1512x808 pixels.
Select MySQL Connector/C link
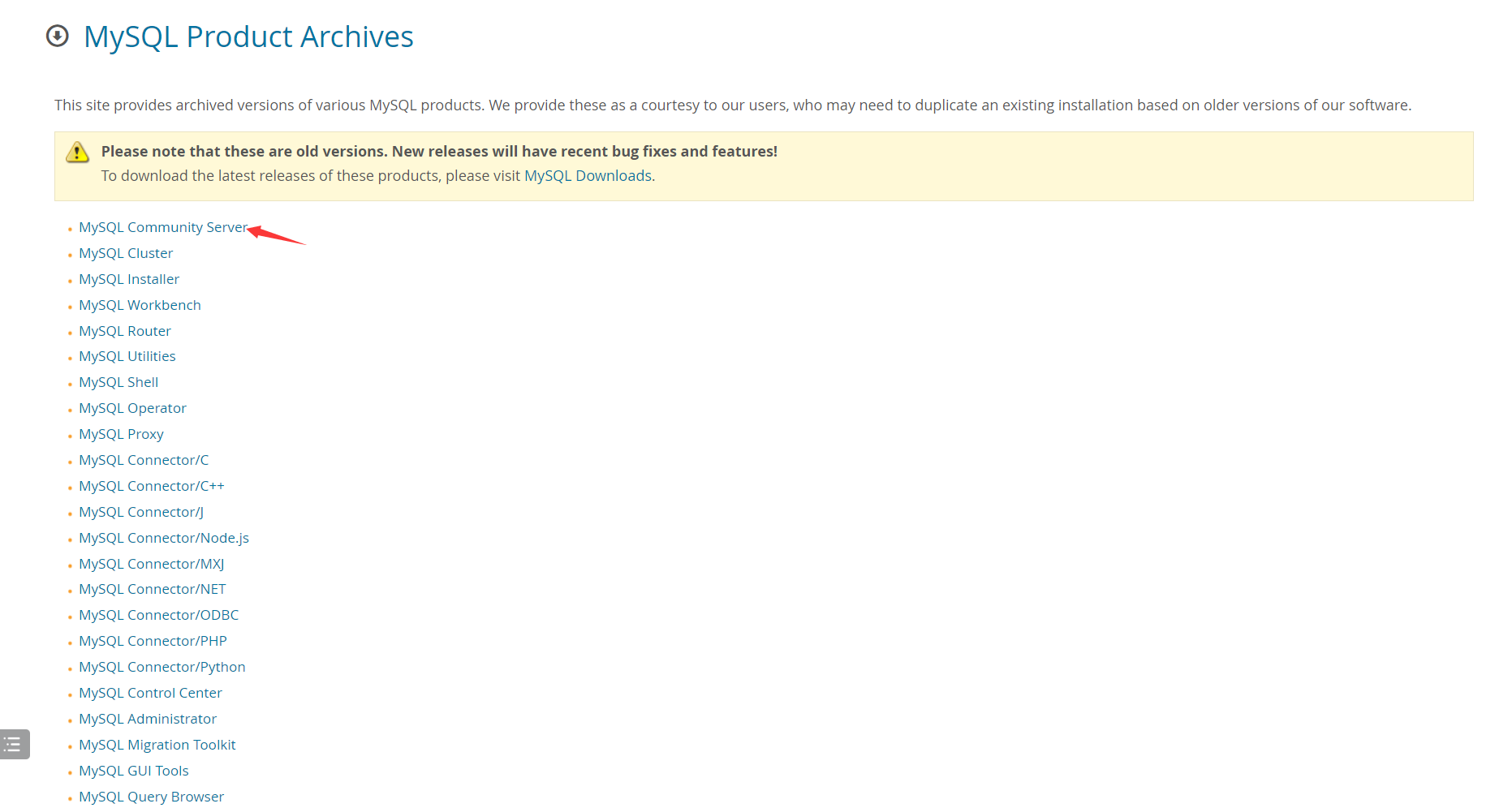click(x=144, y=460)
